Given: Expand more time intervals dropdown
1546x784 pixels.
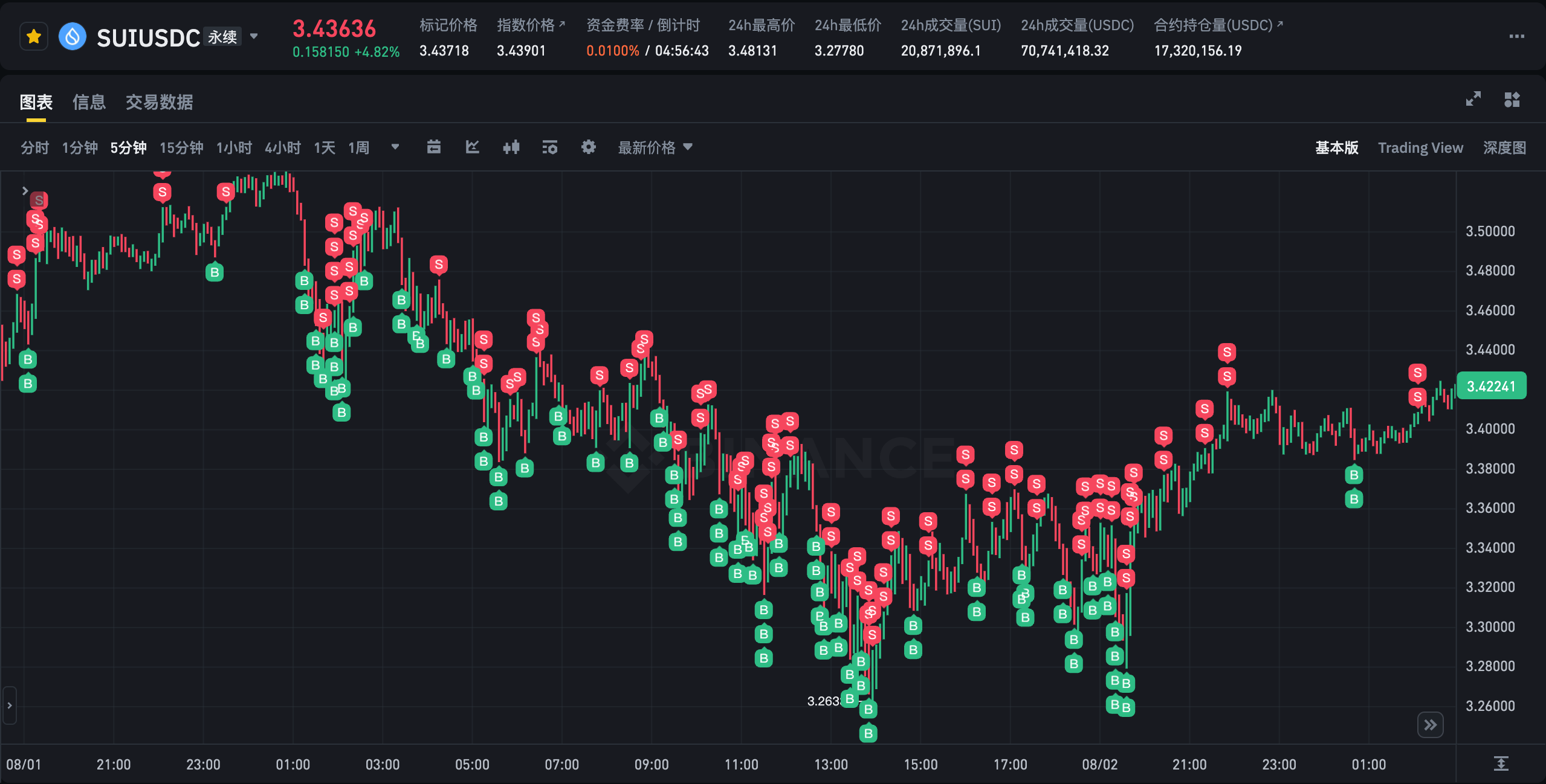Looking at the screenshot, I should tap(395, 147).
